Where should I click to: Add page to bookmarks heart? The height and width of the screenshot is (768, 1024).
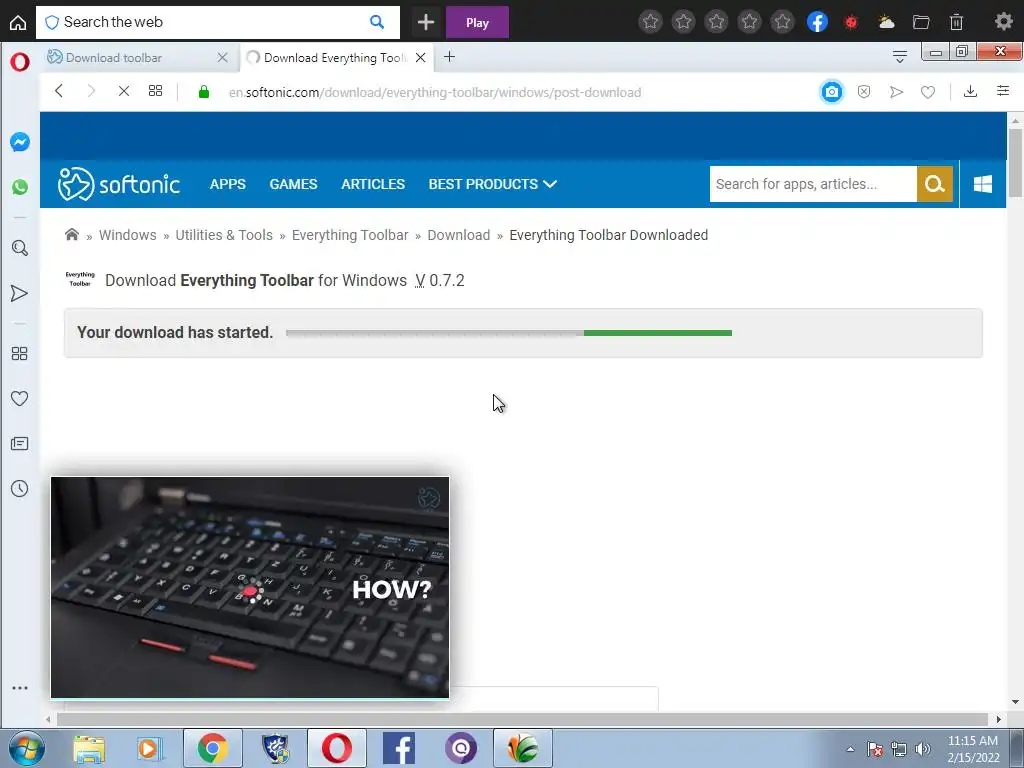click(x=928, y=92)
